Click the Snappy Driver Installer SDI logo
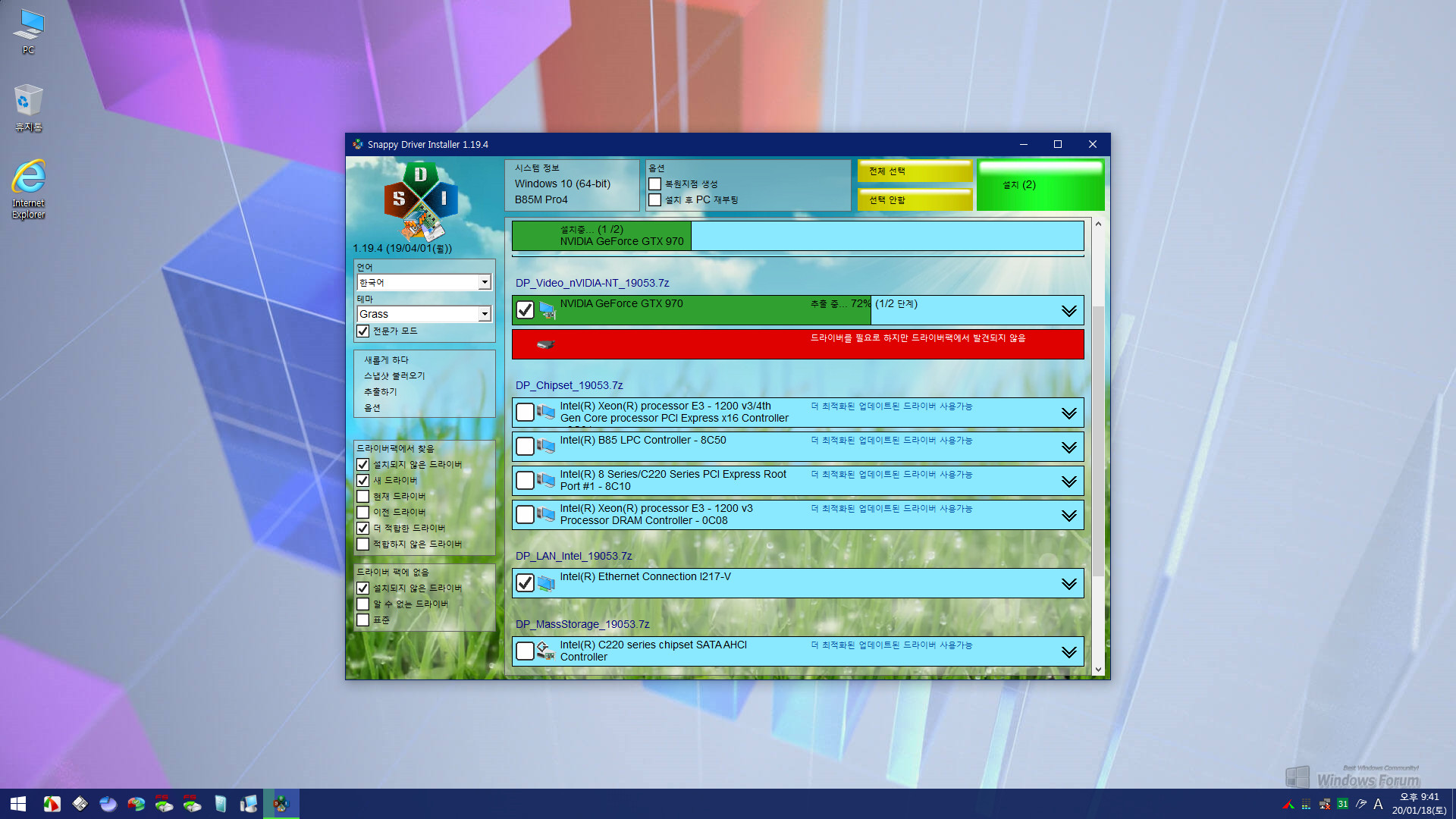This screenshot has height=819, width=1456. 421,201
